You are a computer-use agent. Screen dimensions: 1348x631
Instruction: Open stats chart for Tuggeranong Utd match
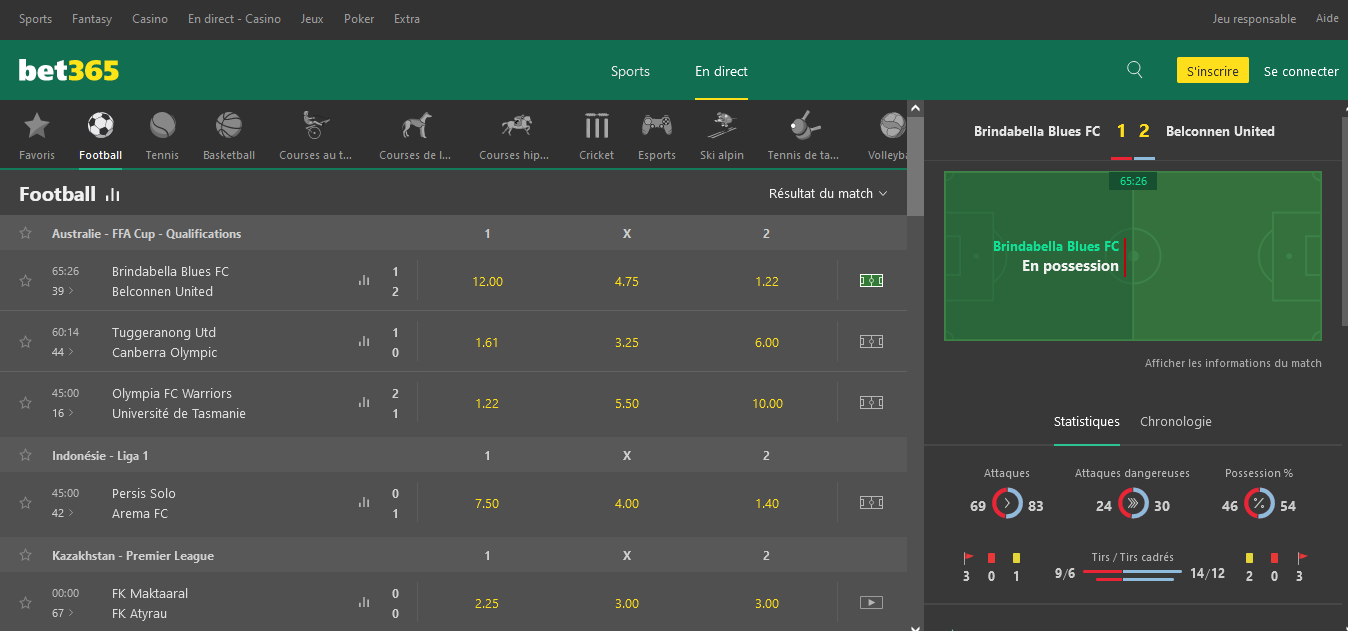coord(364,342)
